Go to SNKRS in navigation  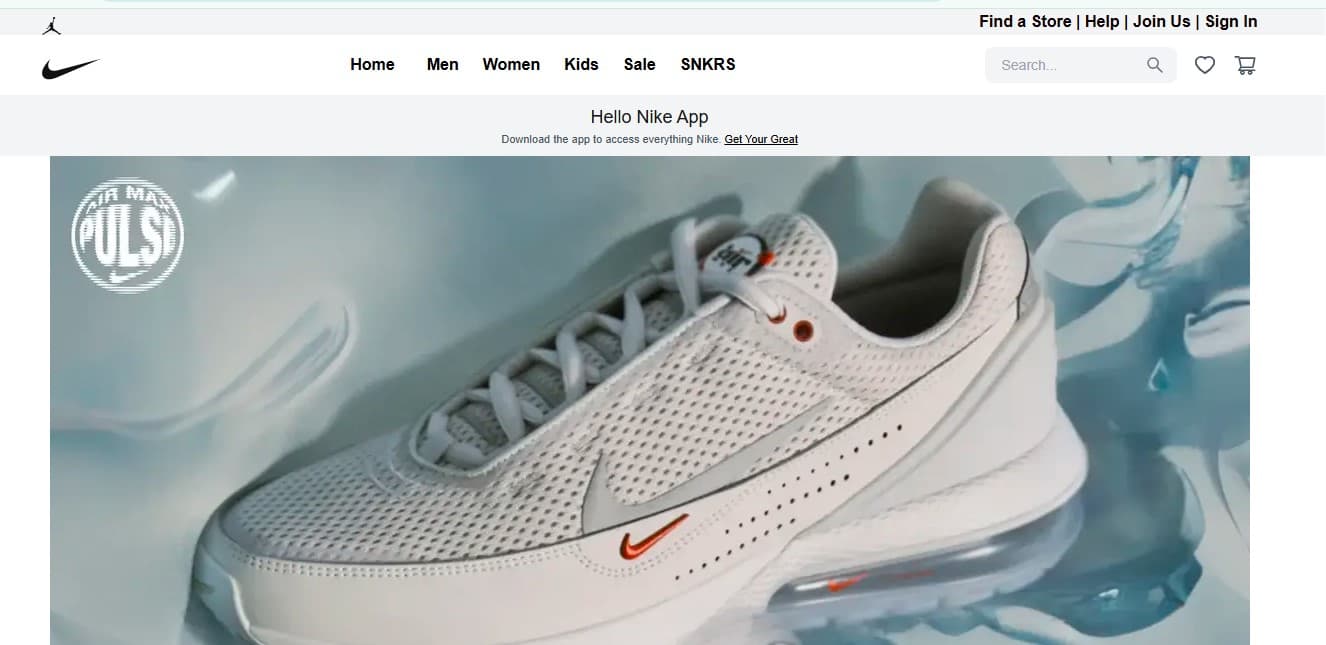[x=708, y=64]
